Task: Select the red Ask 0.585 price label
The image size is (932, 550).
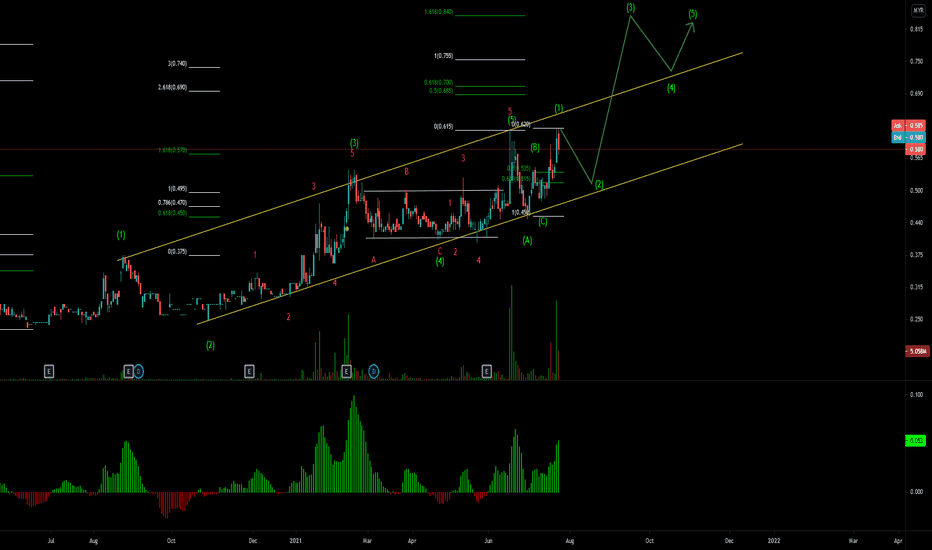Action: [x=908, y=125]
